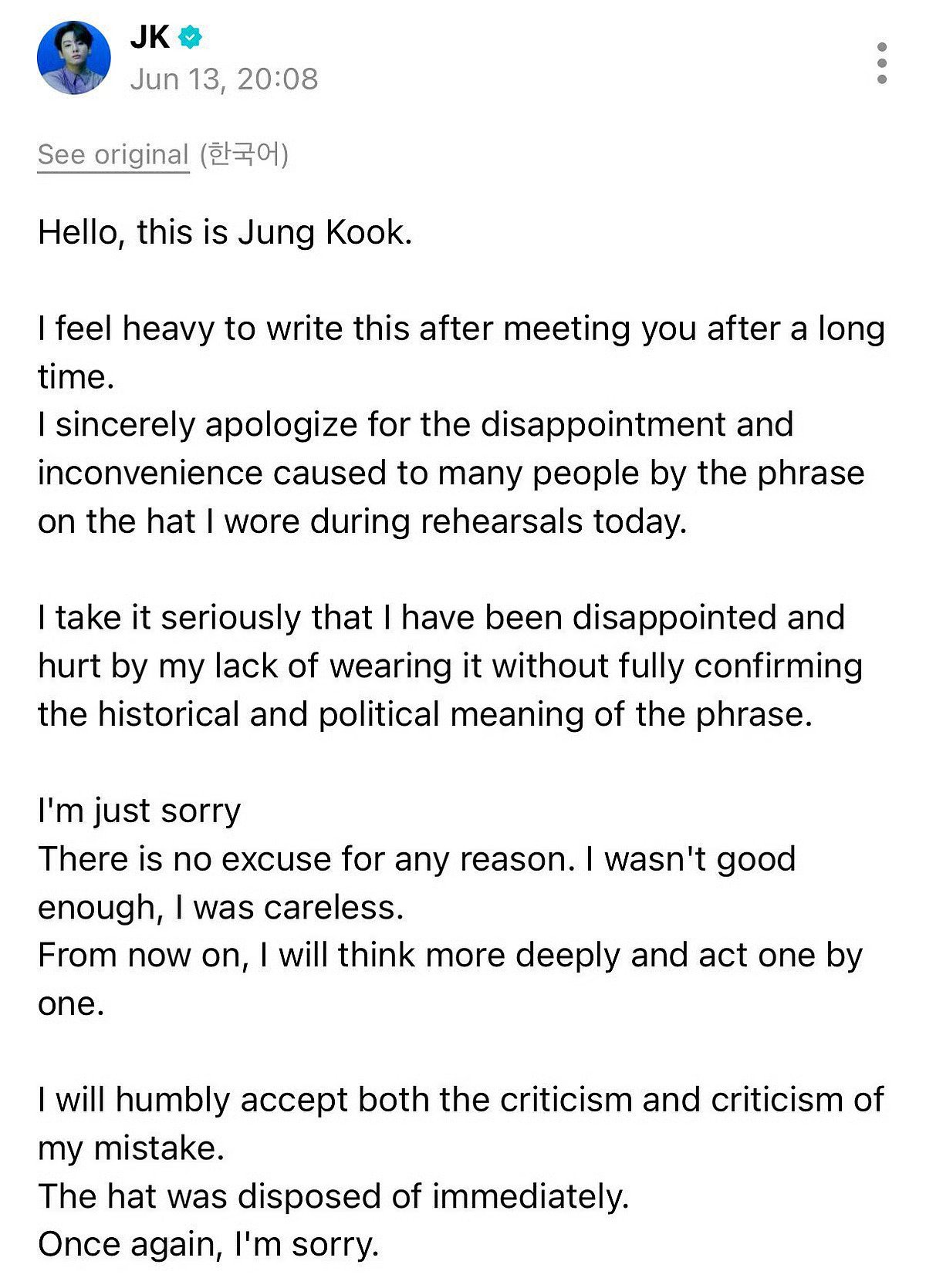926x1288 pixels.
Task: Click the line starting 'I will humbly accept'
Action: click(461, 1100)
